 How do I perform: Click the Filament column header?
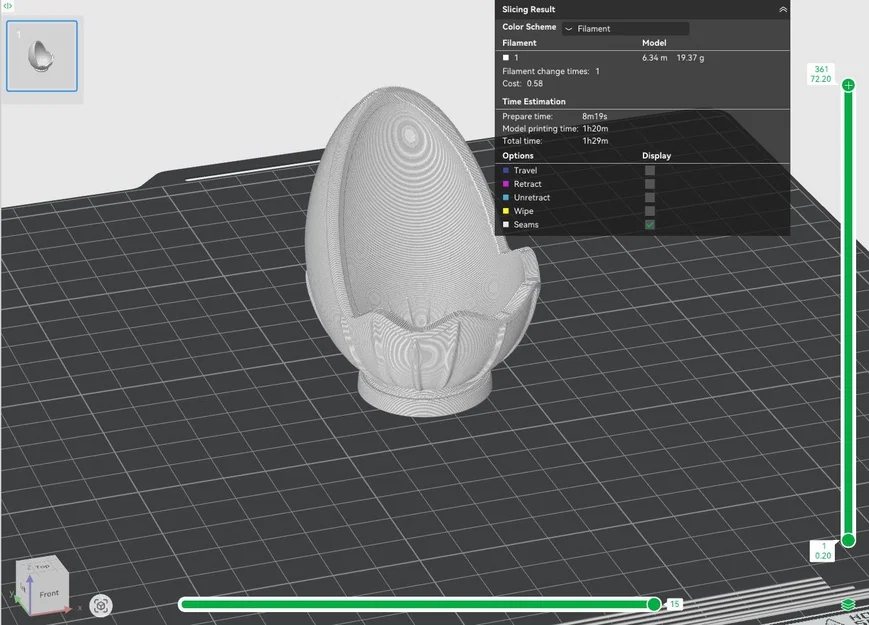click(519, 43)
